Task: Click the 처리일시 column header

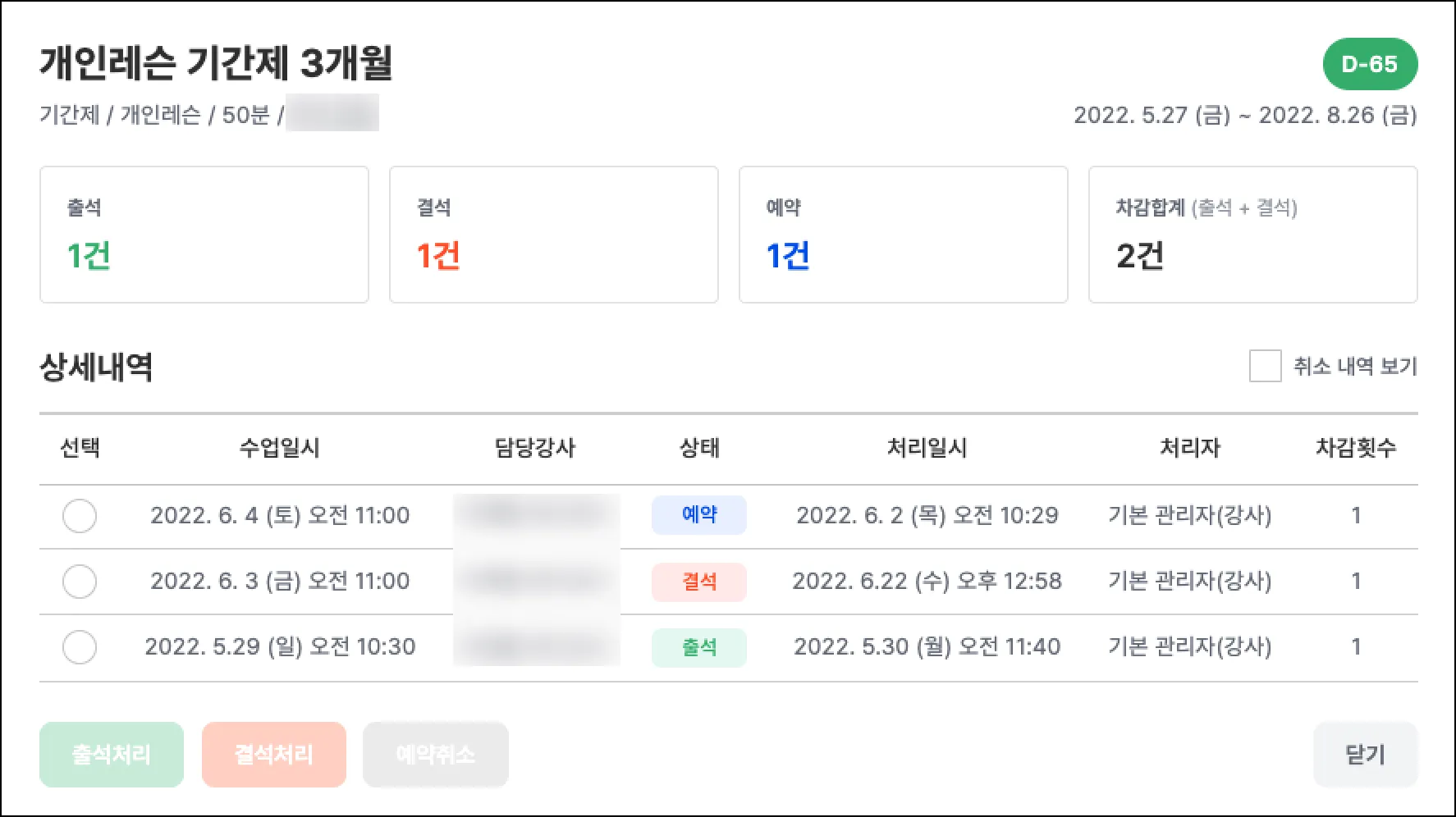Action: click(927, 448)
